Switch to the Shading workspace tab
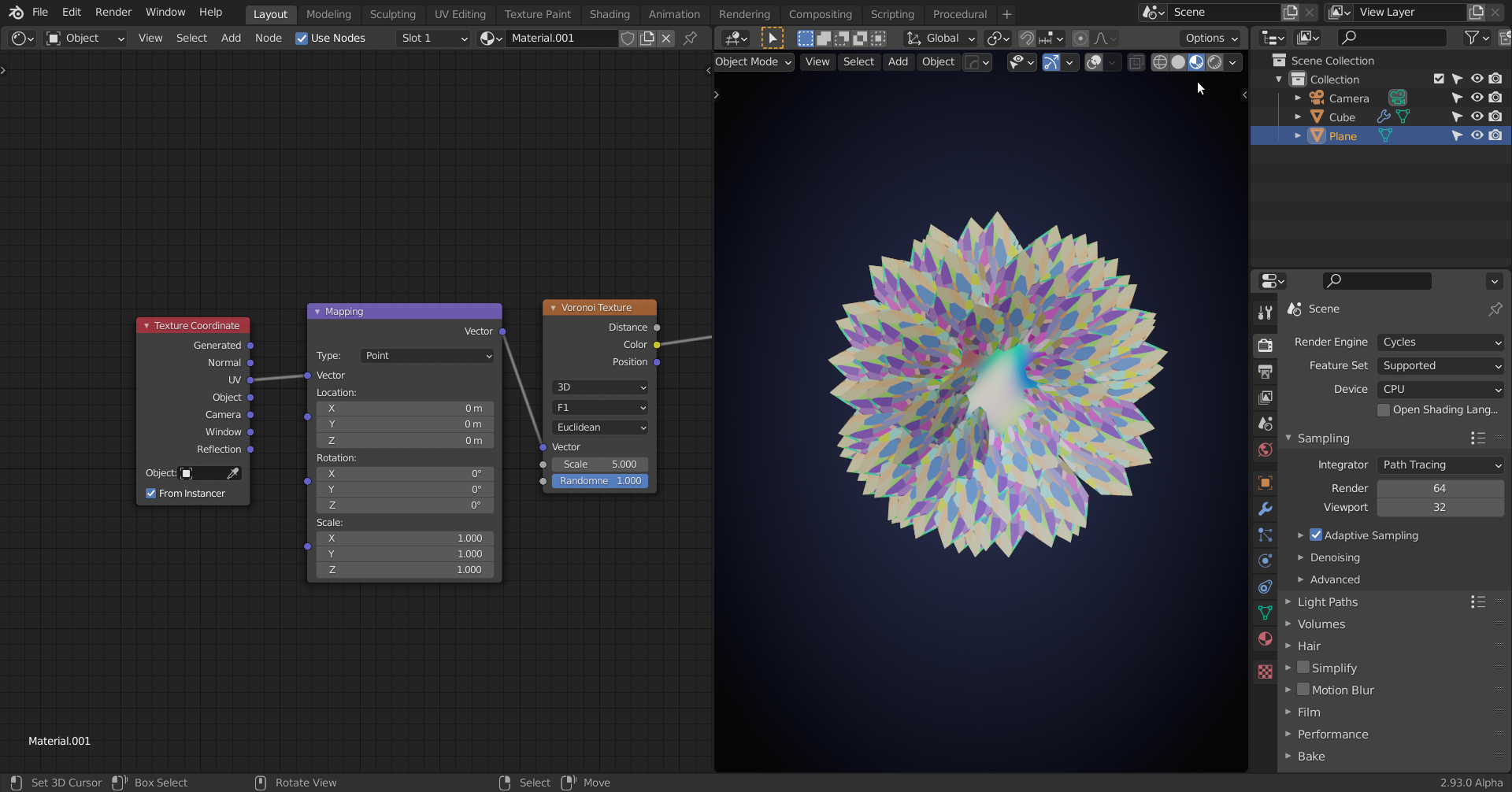1512x792 pixels. pos(609,14)
